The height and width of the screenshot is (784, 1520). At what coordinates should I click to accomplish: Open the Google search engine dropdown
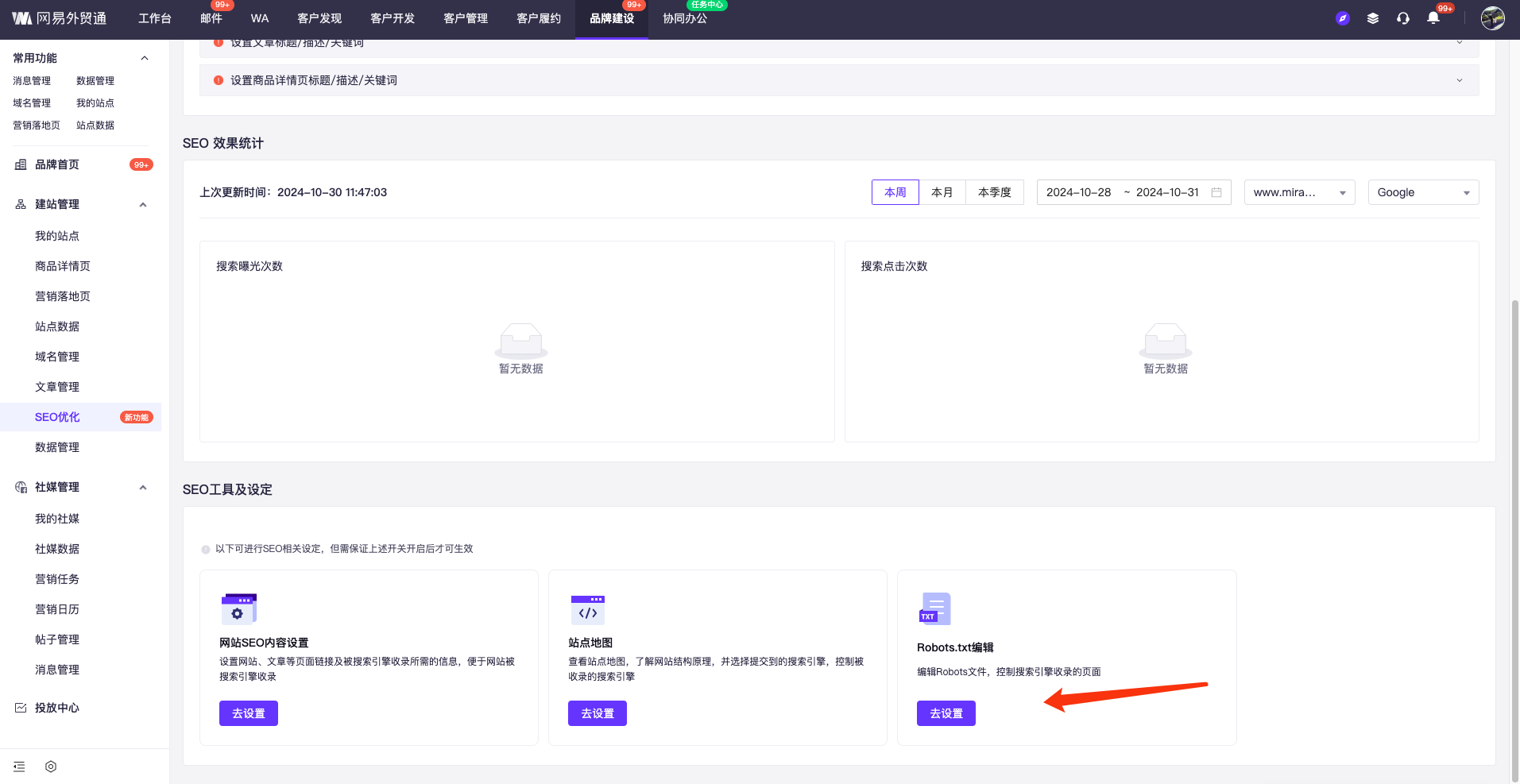pos(1423,192)
